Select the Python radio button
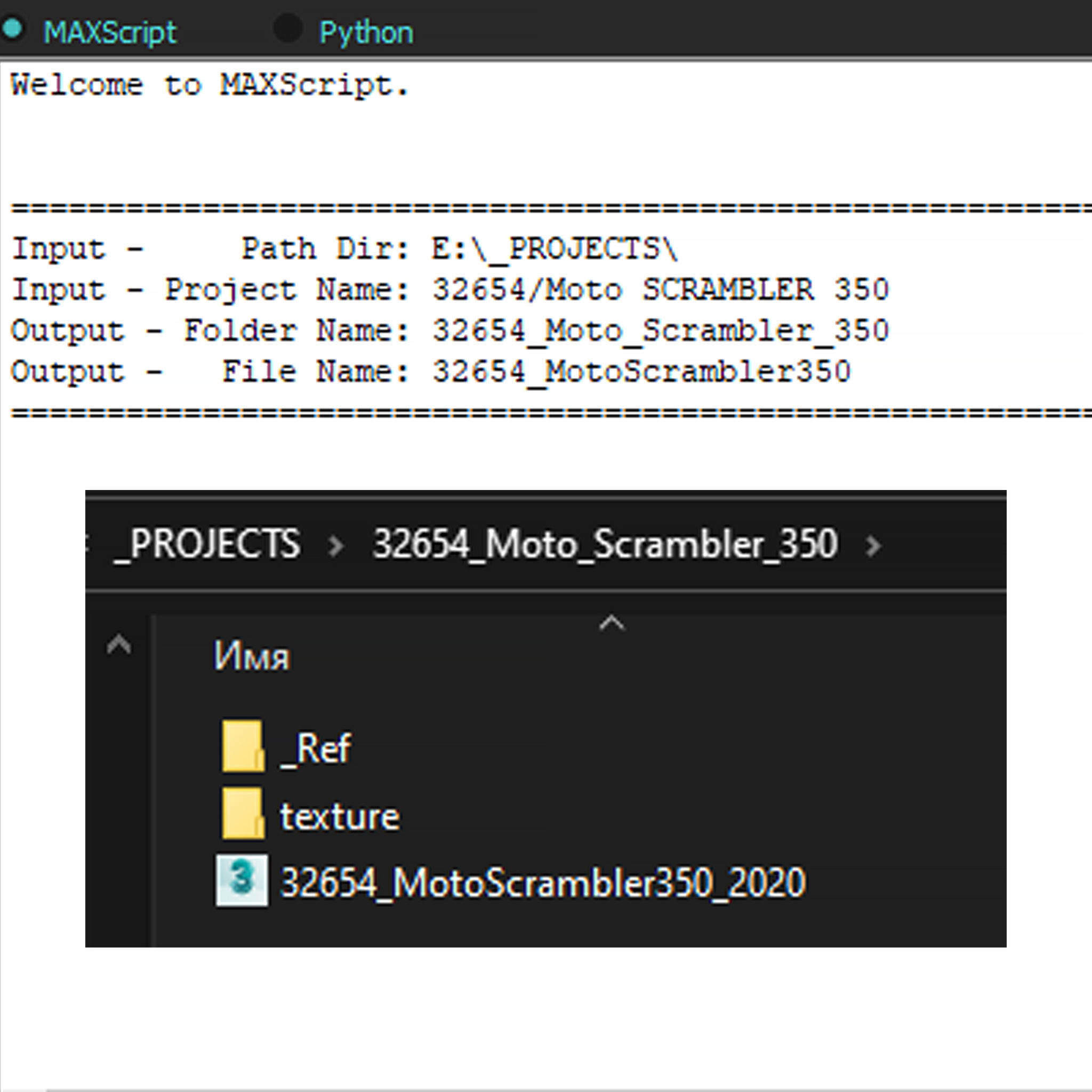Screen dimensions: 1092x1092 (288, 28)
